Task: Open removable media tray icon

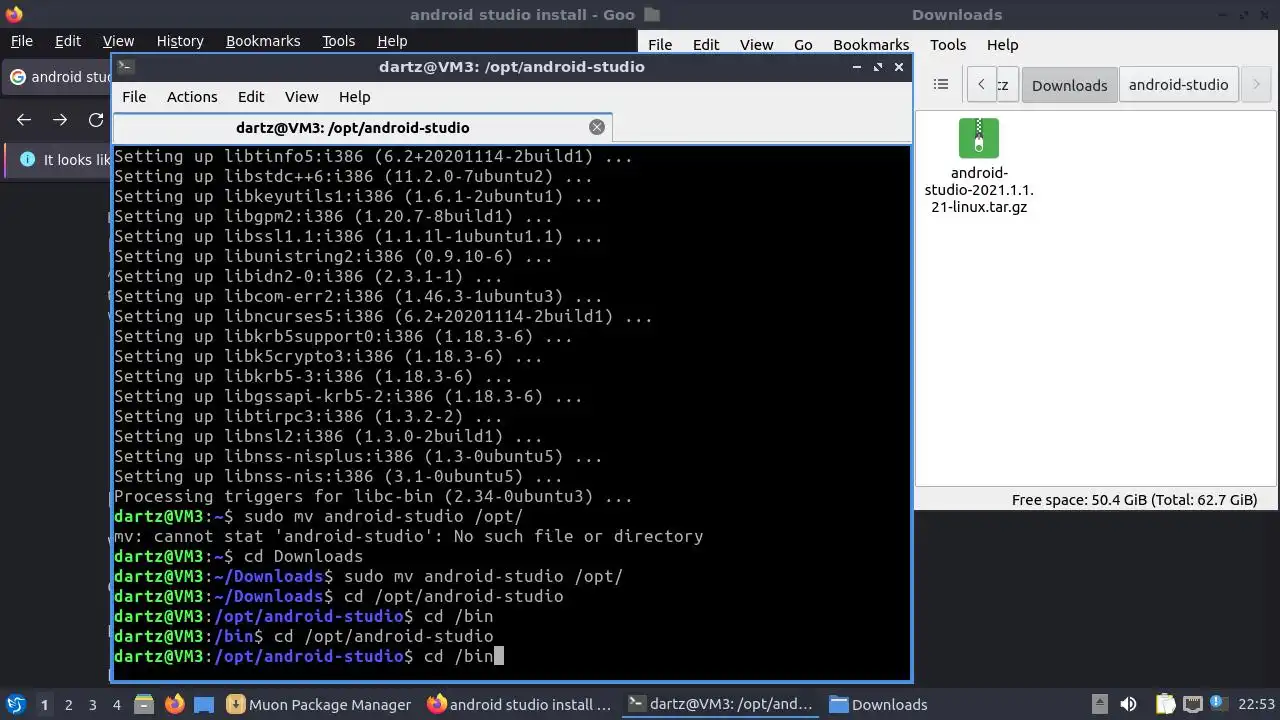Action: (1099, 704)
